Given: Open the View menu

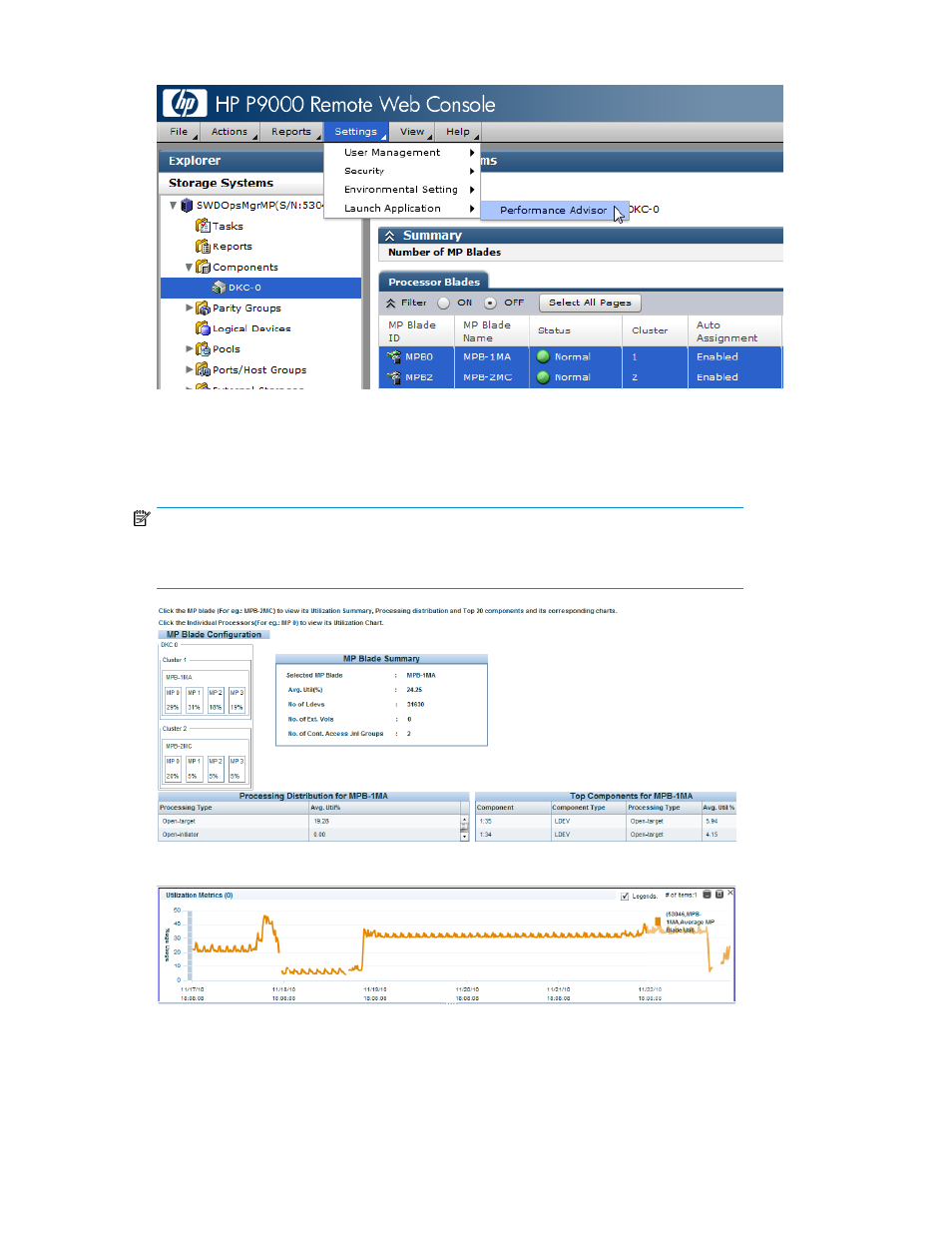Looking at the screenshot, I should click(x=413, y=132).
